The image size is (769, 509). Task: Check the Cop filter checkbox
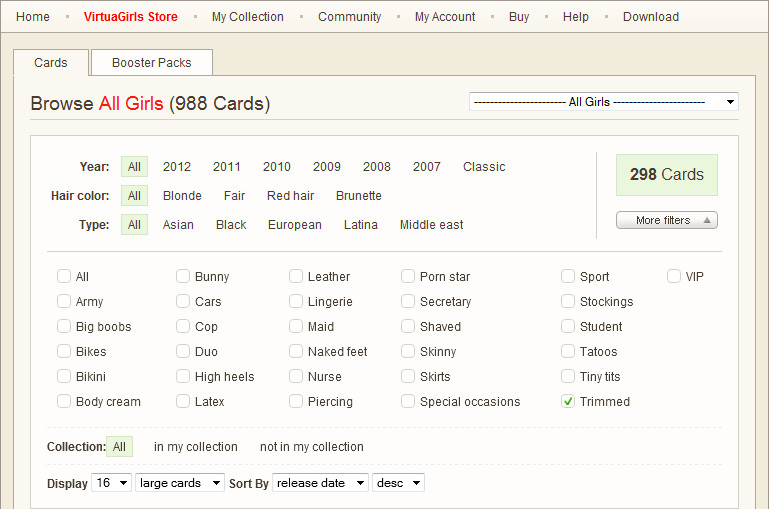click(183, 326)
